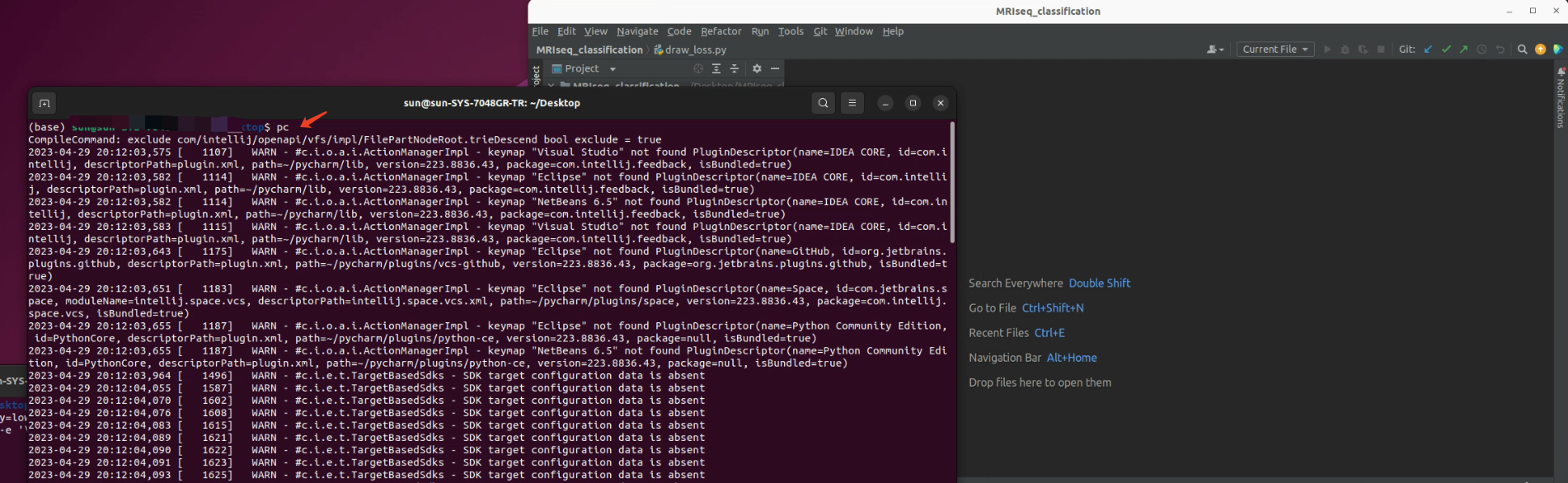
Task: Open the Navigate menu
Action: click(637, 31)
